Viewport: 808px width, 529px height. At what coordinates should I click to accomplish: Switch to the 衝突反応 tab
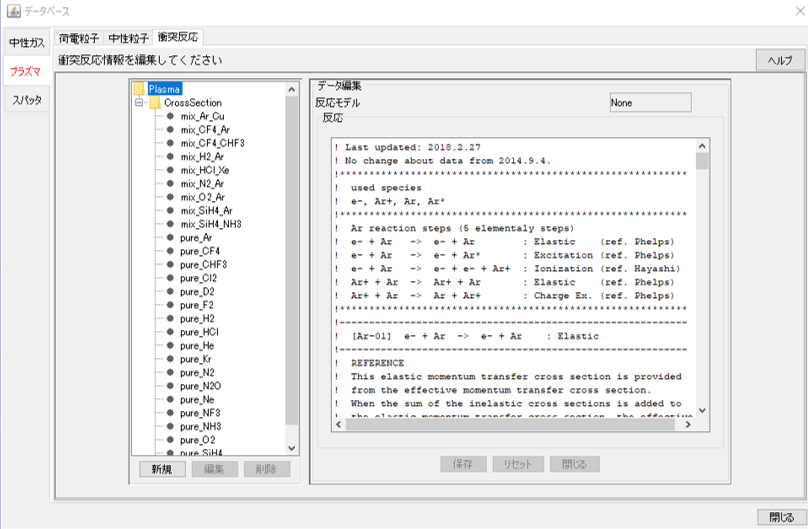(178, 37)
